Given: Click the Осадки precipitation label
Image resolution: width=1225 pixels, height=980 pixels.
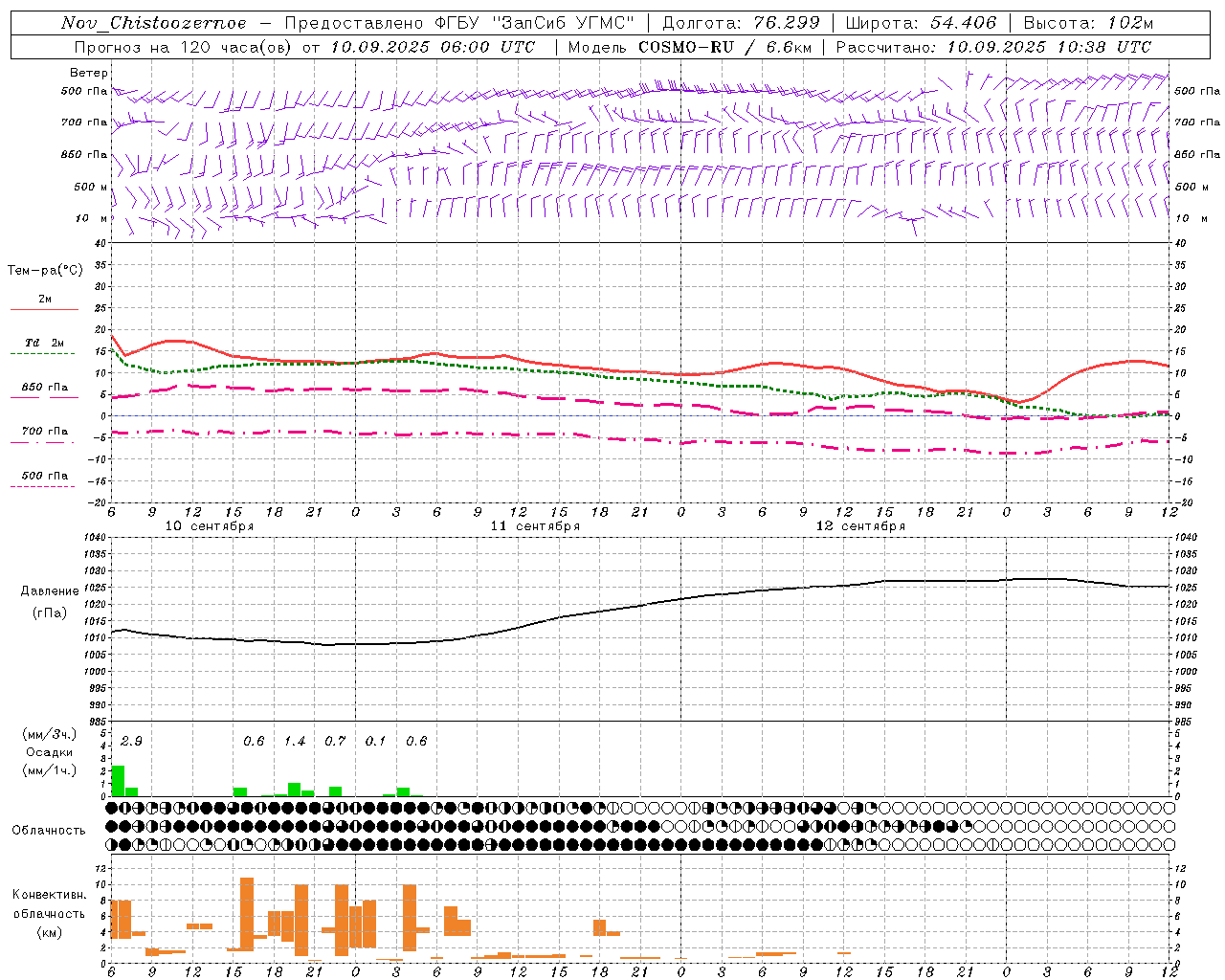Looking at the screenshot, I should pyautogui.click(x=49, y=752).
